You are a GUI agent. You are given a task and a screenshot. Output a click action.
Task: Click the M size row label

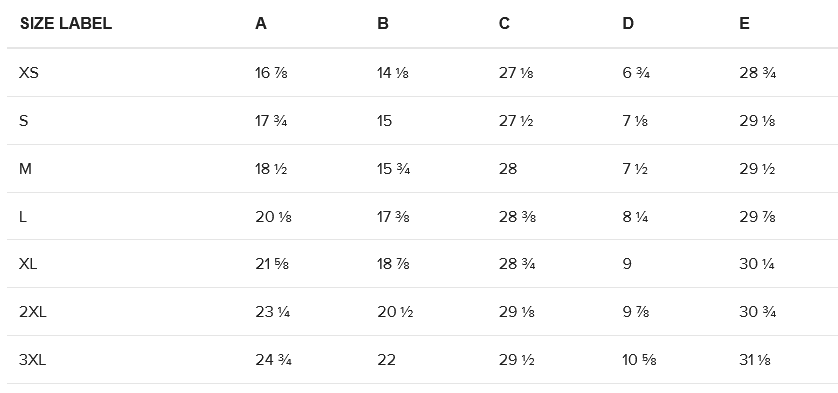tap(25, 169)
